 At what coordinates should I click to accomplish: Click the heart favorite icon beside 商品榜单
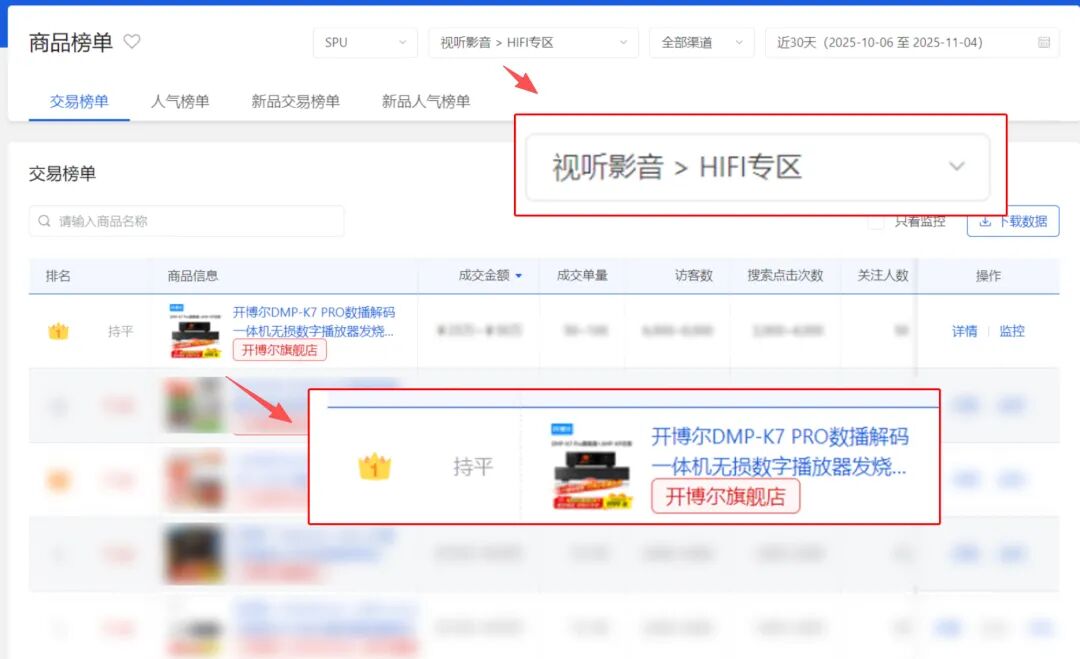132,42
